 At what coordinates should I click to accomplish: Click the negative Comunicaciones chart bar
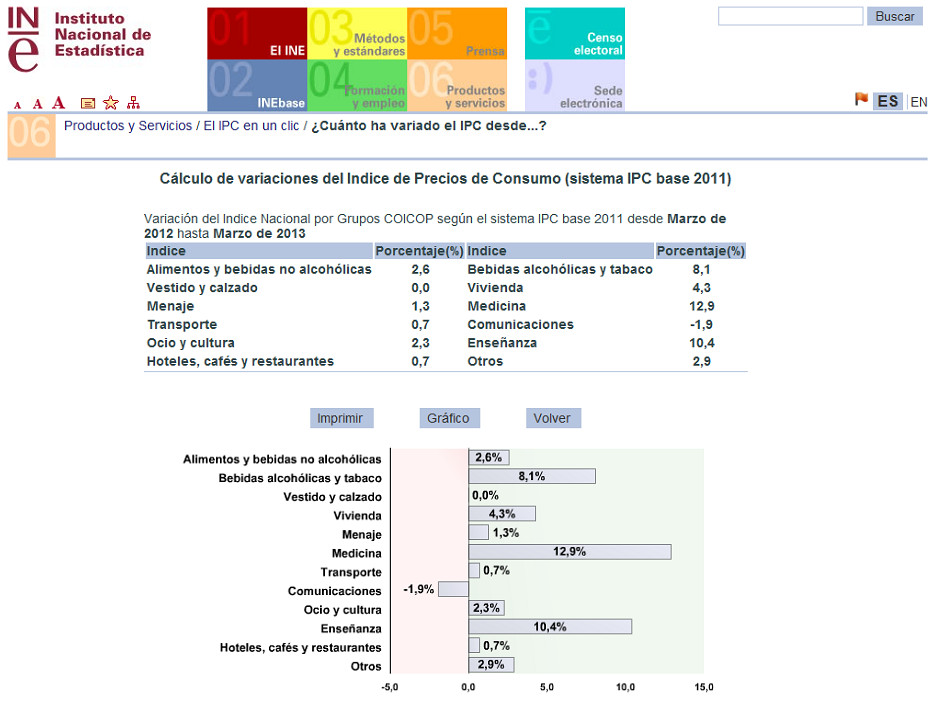(453, 589)
